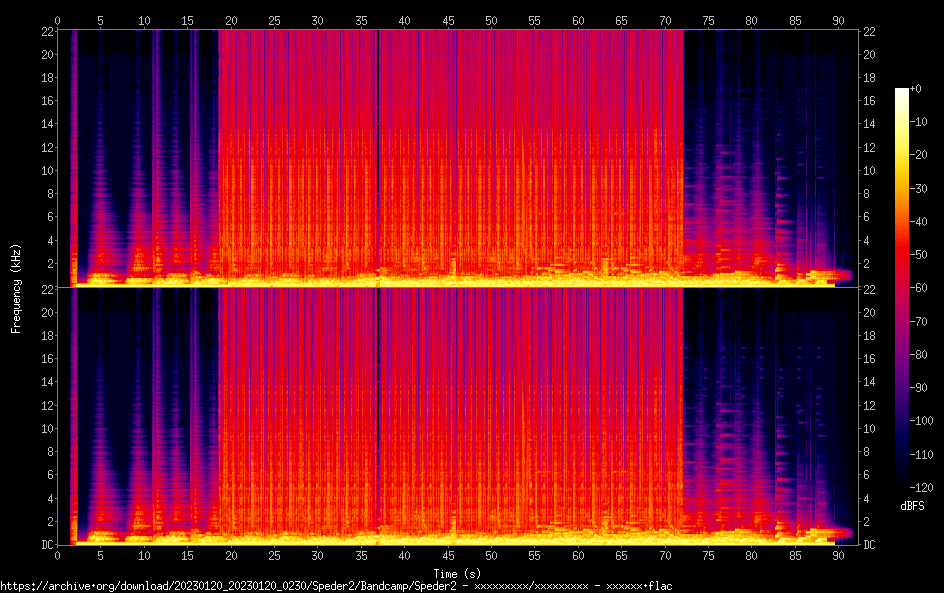The height and width of the screenshot is (593, 944).
Task: Click the 70 second tick on the bottom time axis
Action: tap(664, 556)
